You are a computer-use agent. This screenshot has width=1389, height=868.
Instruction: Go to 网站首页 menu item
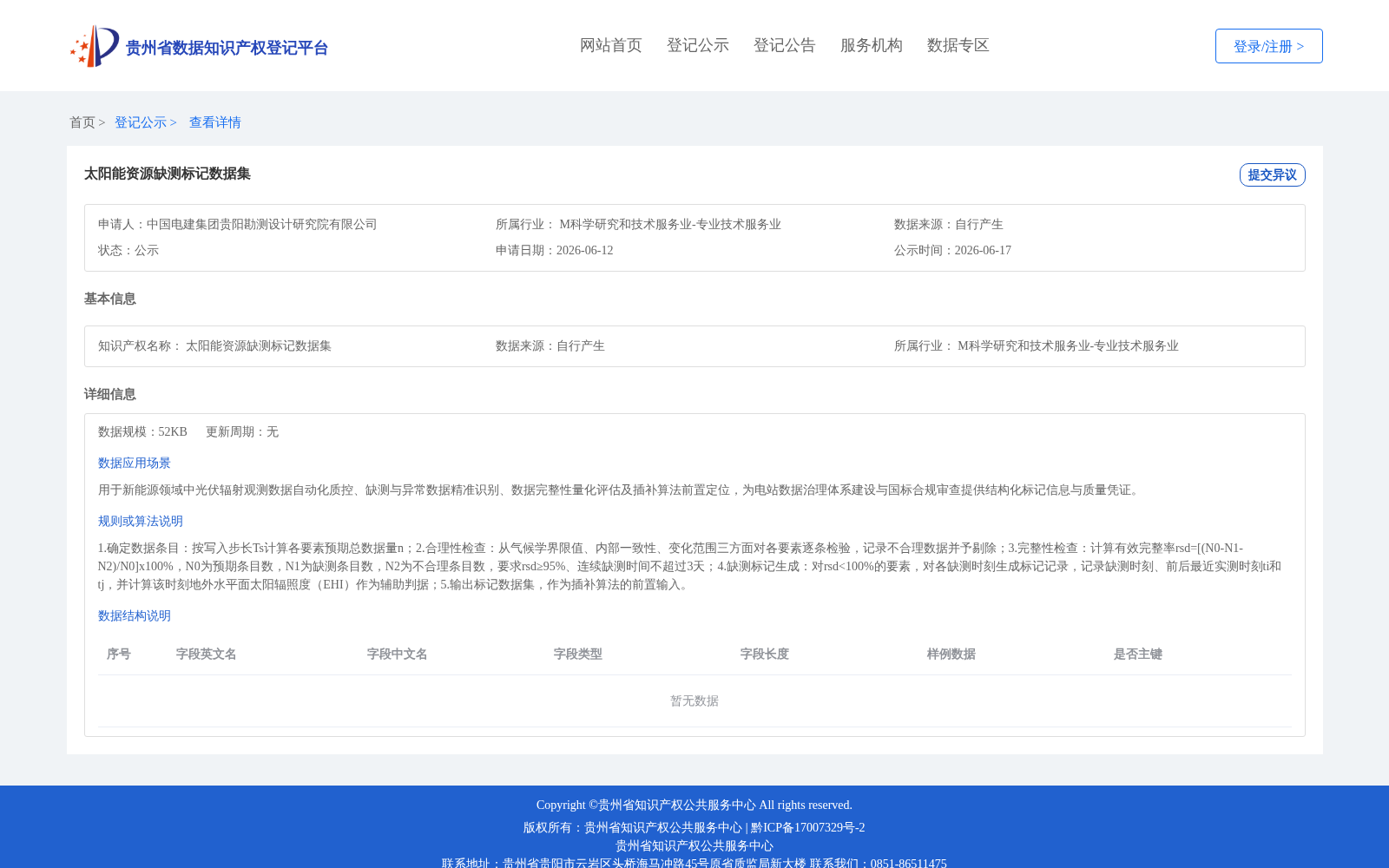611,45
